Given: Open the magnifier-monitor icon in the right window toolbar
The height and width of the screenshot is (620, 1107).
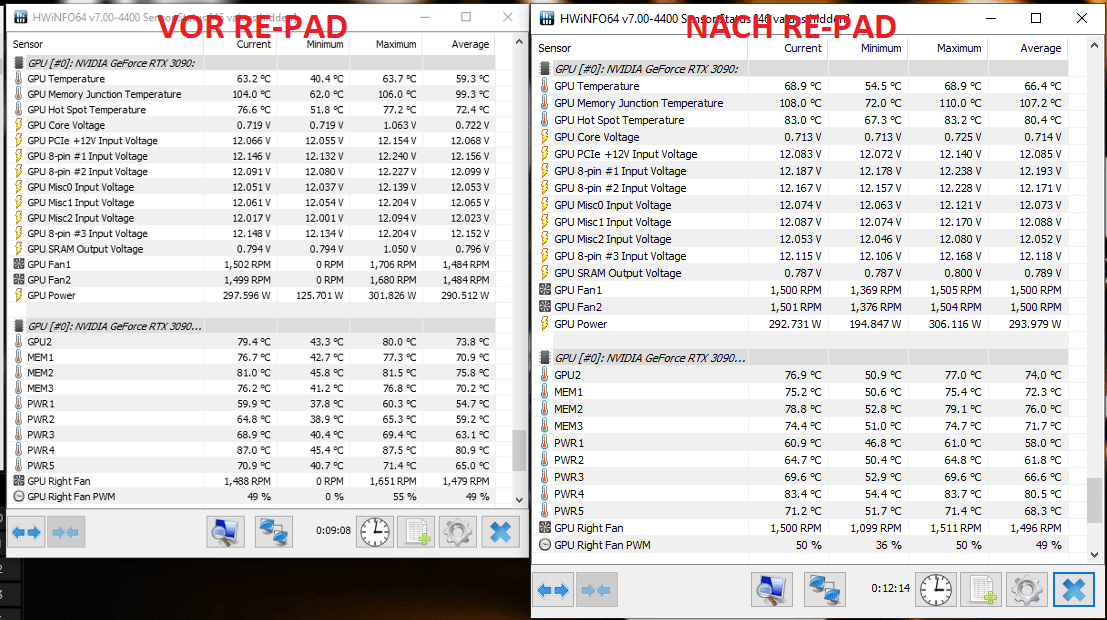Looking at the screenshot, I should click(772, 589).
